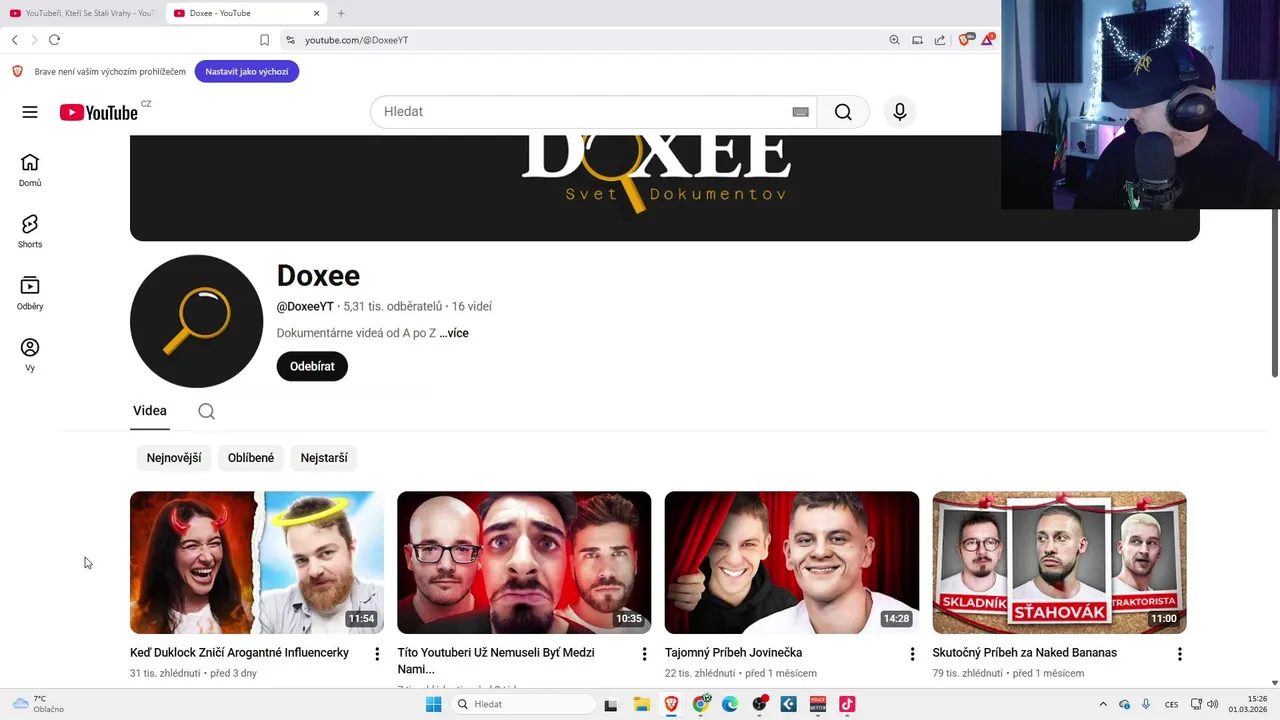Click the share page icon in address bar
Image resolution: width=1280 pixels, height=720 pixels.
[940, 40]
